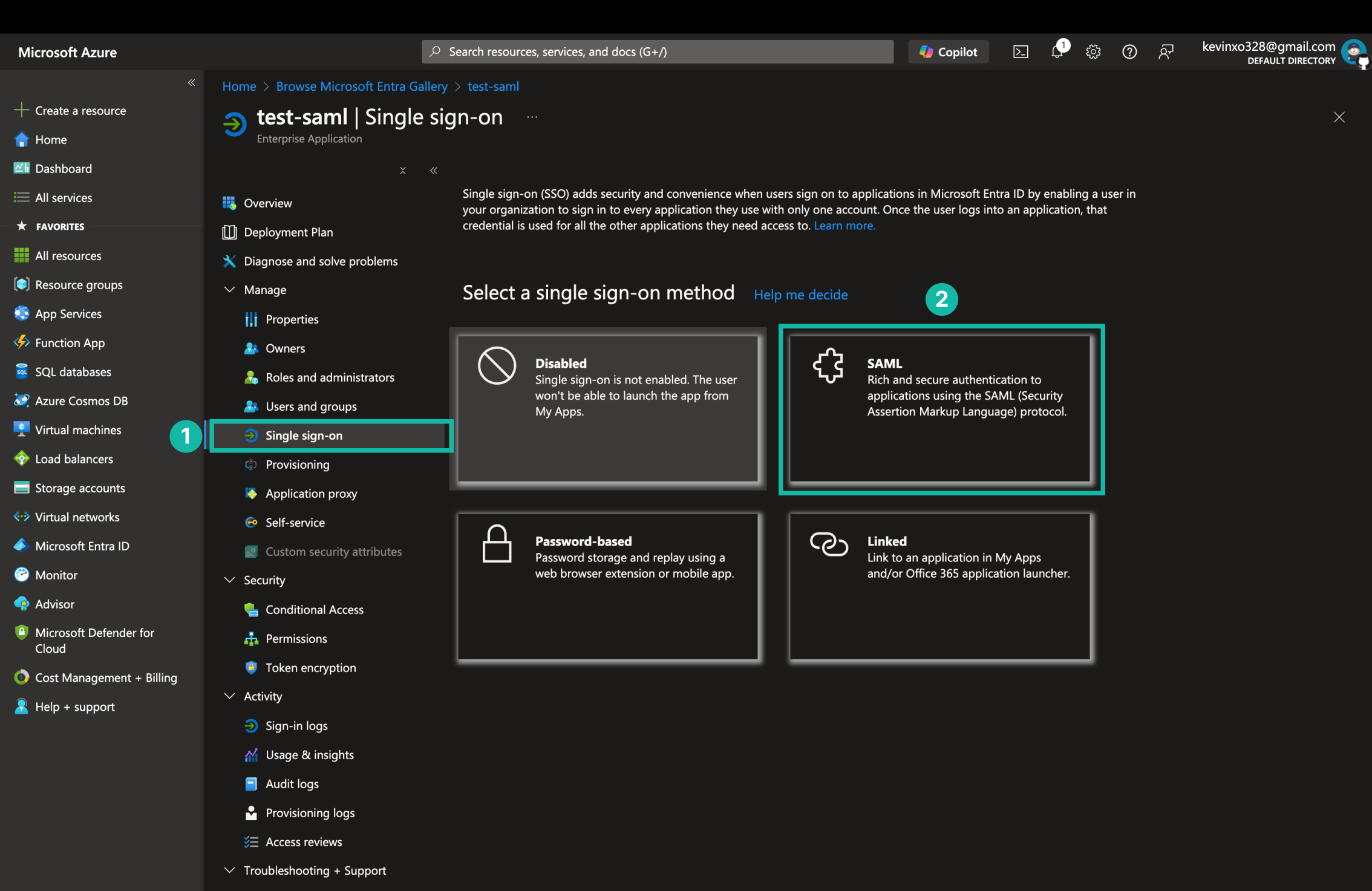
Task: Click the Advisor icon in sidebar
Action: (22, 604)
